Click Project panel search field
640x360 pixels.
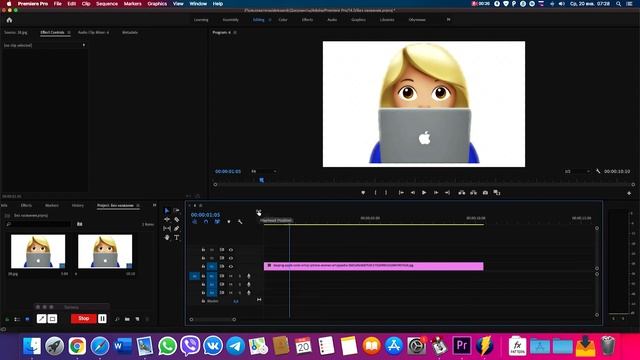click(x=39, y=224)
